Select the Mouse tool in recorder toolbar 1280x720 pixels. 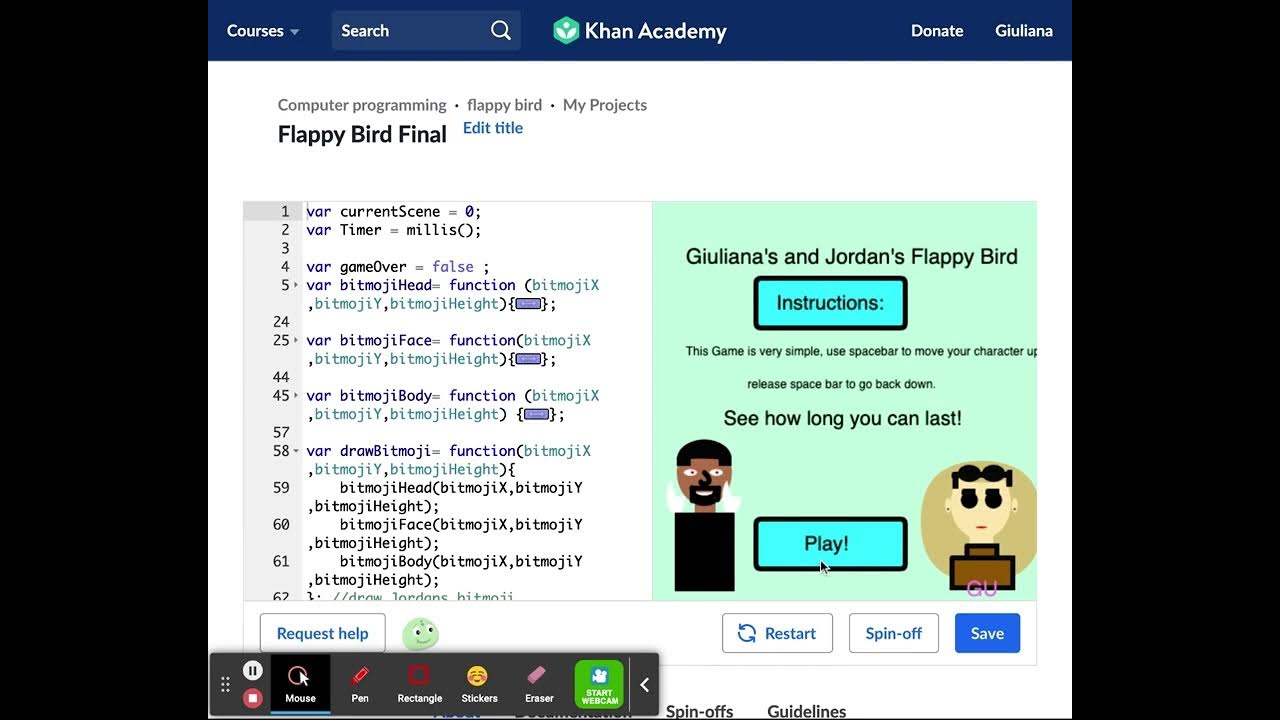(x=300, y=684)
